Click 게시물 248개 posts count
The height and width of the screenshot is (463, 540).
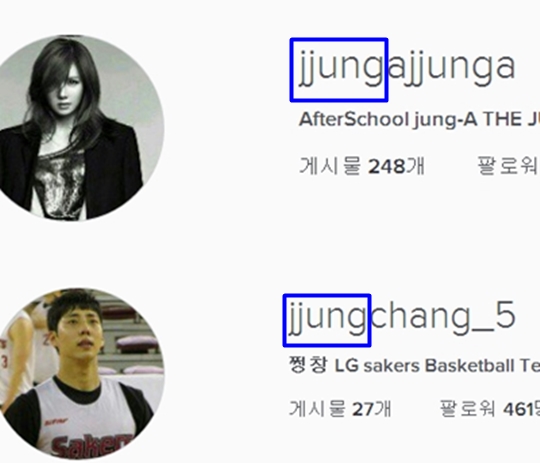(362, 166)
